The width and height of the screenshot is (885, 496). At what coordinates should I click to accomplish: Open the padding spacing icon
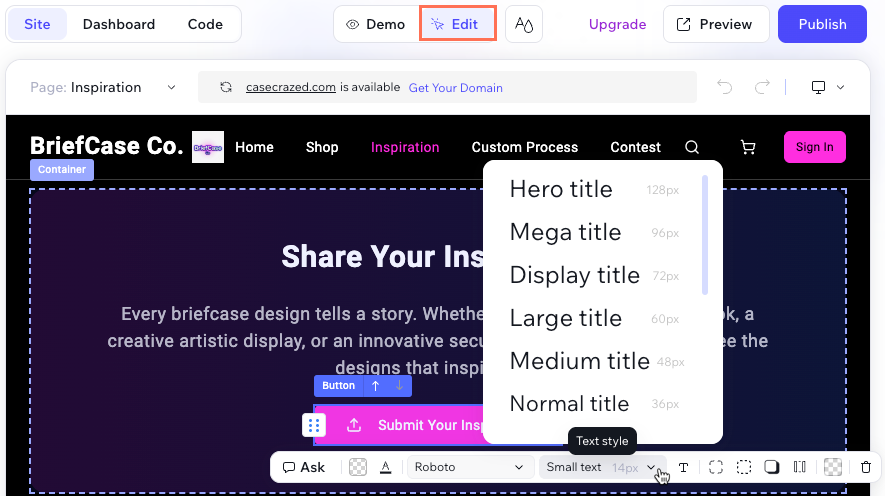tap(799, 467)
